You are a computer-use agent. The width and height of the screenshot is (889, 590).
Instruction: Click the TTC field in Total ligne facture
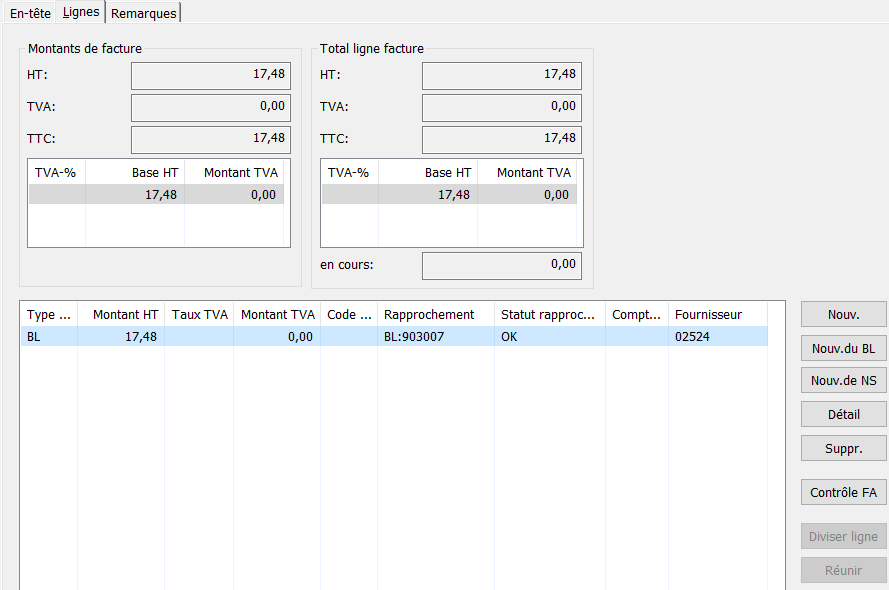502,139
